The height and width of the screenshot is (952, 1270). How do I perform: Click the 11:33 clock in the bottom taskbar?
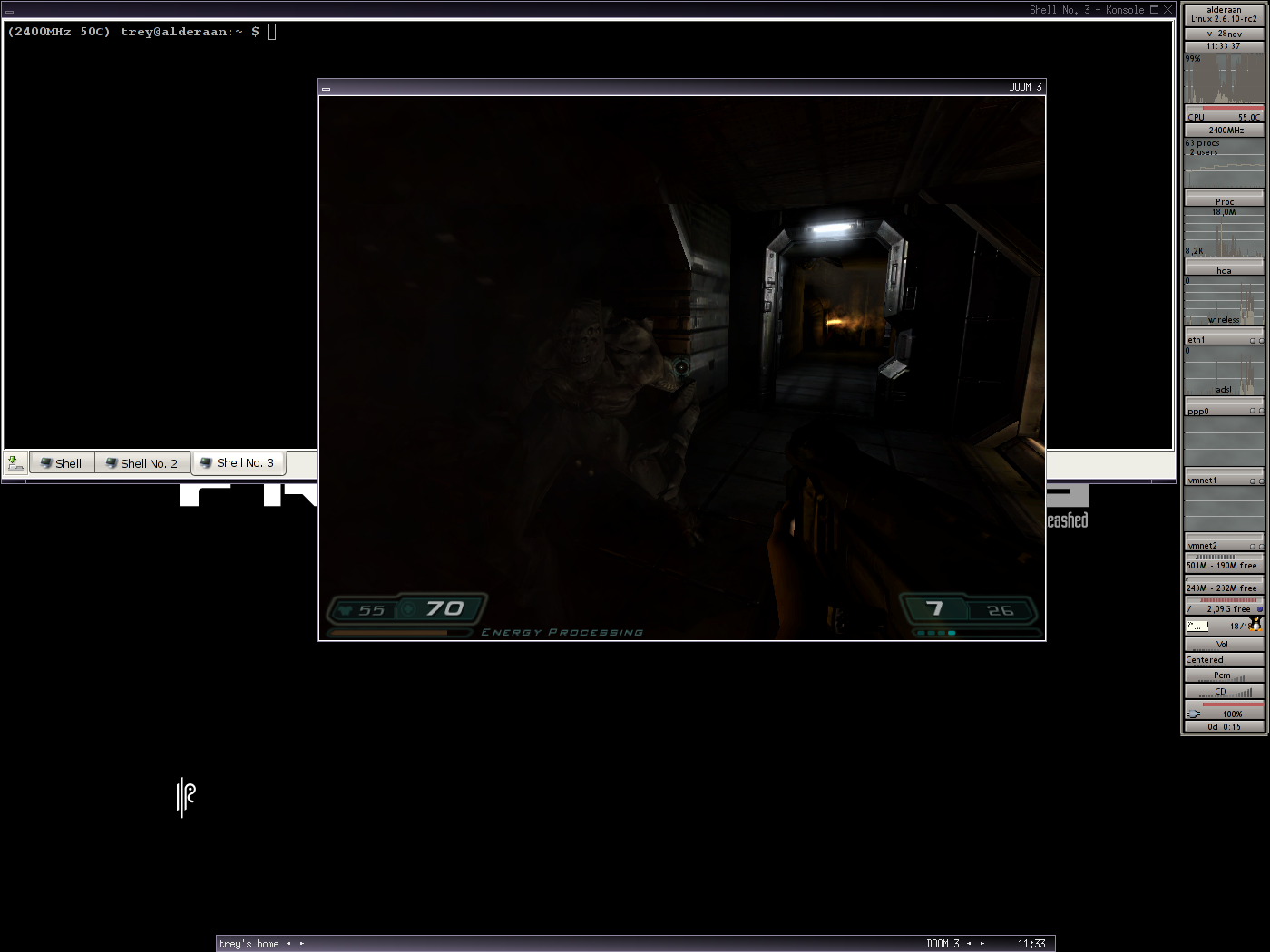(x=1031, y=944)
